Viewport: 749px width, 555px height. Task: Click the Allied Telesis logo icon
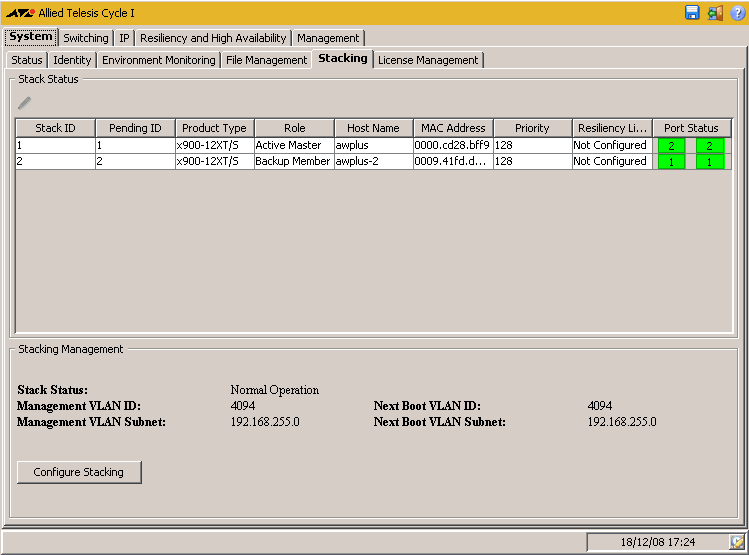point(20,13)
